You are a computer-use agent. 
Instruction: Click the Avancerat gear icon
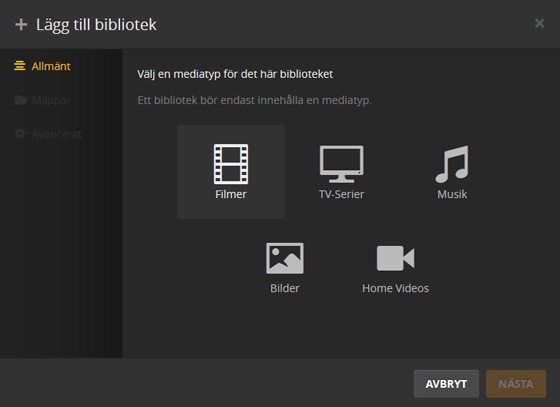coord(20,134)
